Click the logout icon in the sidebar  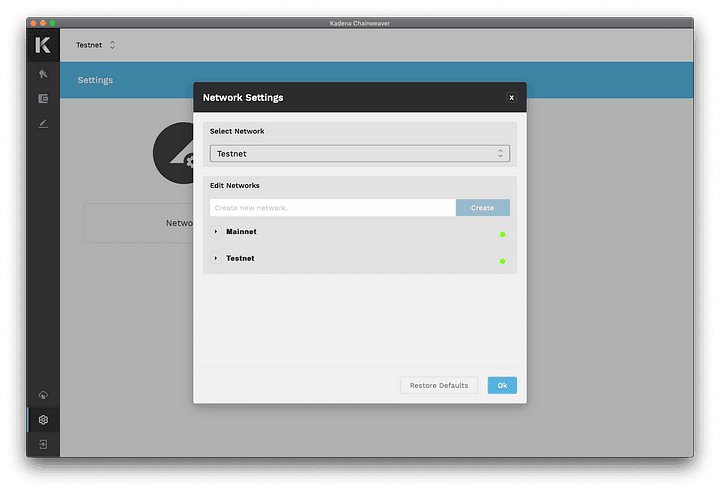click(43, 444)
